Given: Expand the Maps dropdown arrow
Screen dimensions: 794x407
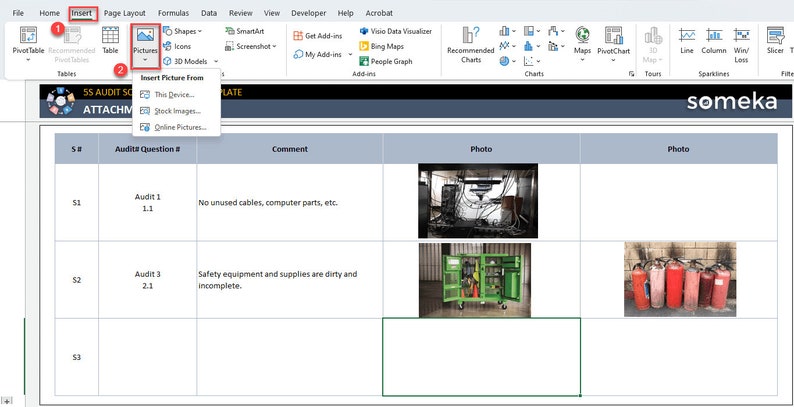Looking at the screenshot, I should tap(582, 60).
